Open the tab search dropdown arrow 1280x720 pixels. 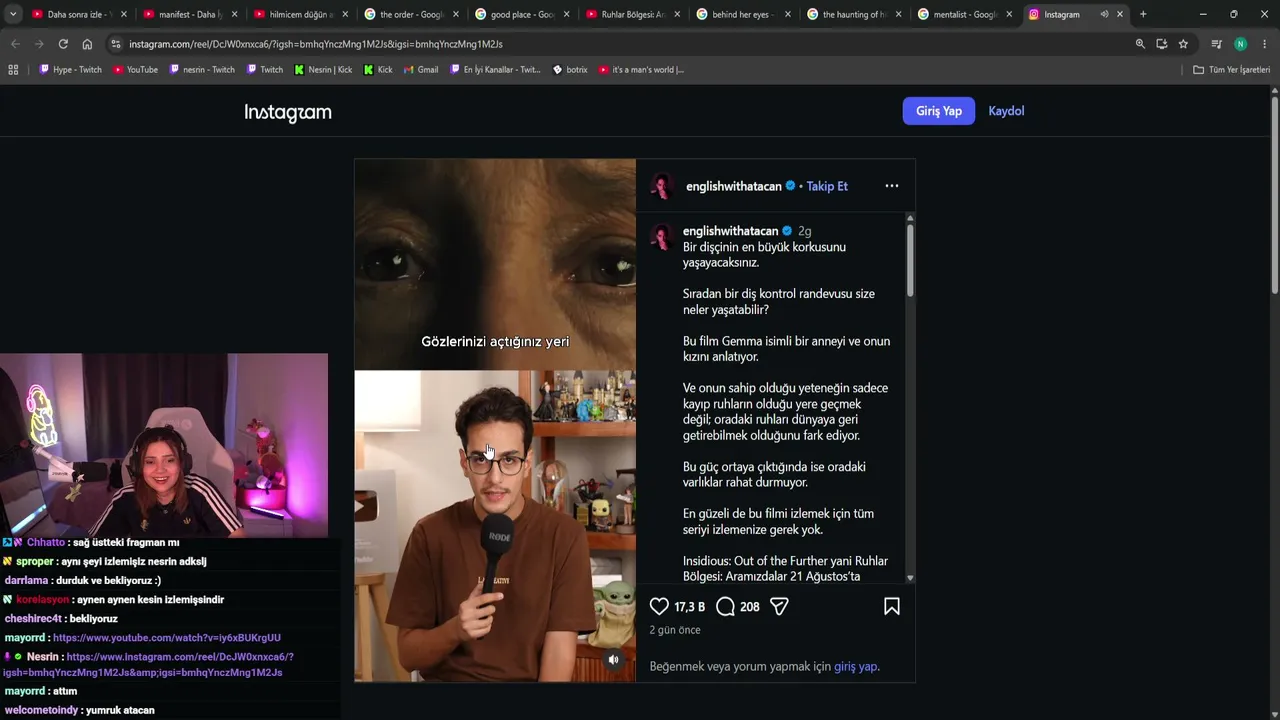point(13,14)
